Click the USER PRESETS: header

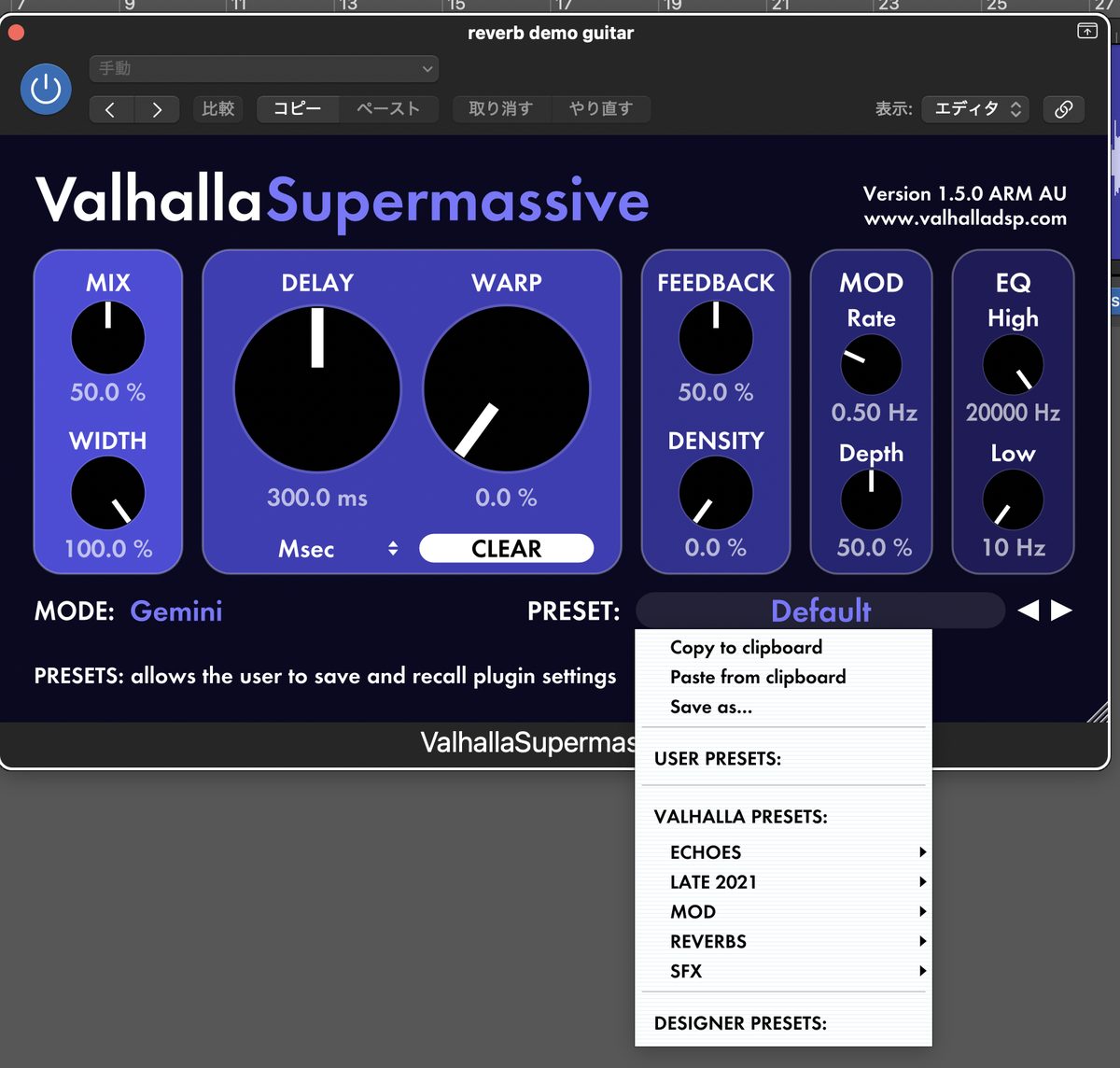click(x=718, y=759)
